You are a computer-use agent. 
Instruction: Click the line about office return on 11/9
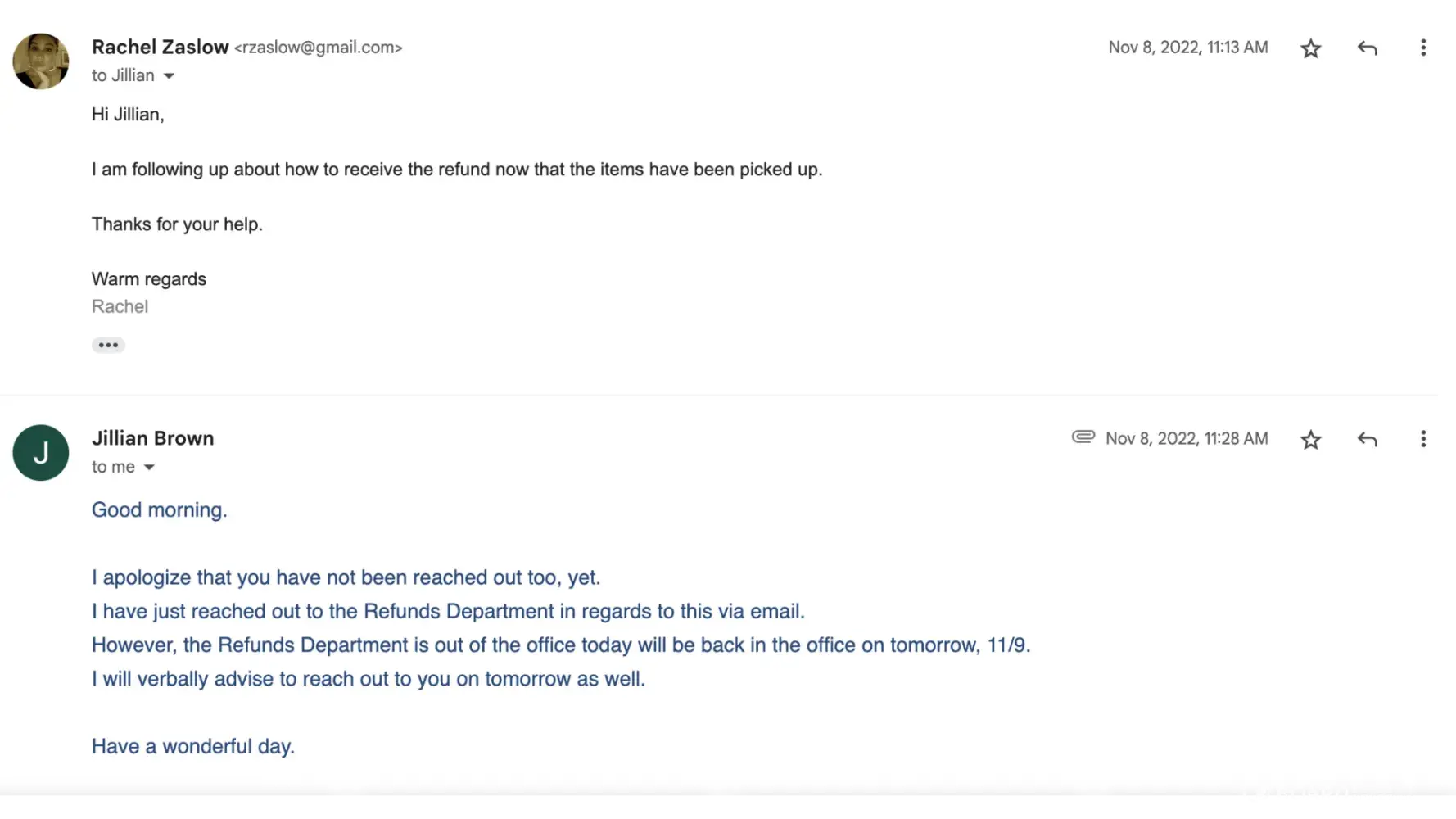coord(561,645)
